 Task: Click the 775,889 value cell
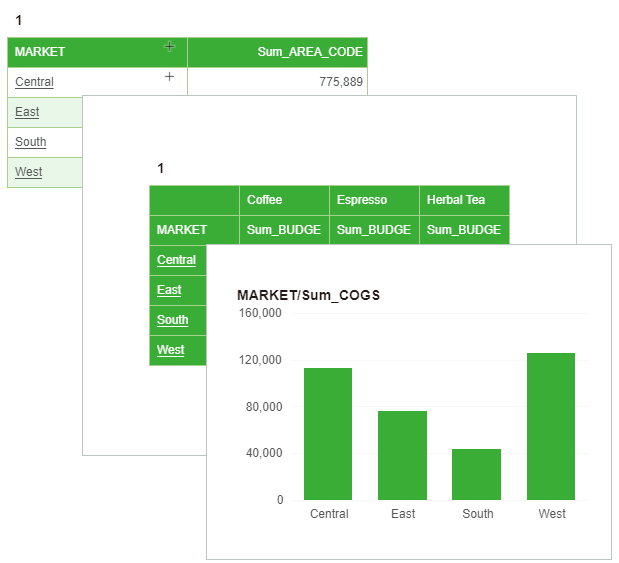click(x=340, y=82)
